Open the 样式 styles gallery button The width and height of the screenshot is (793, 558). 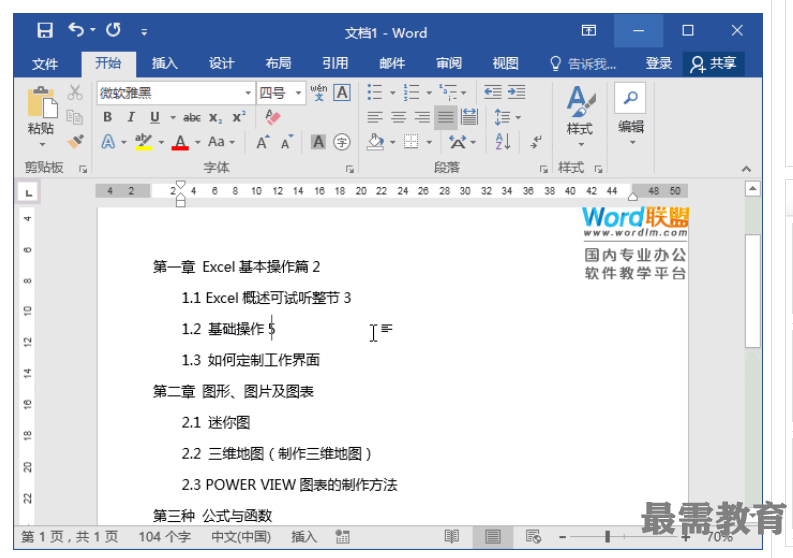click(x=580, y=116)
